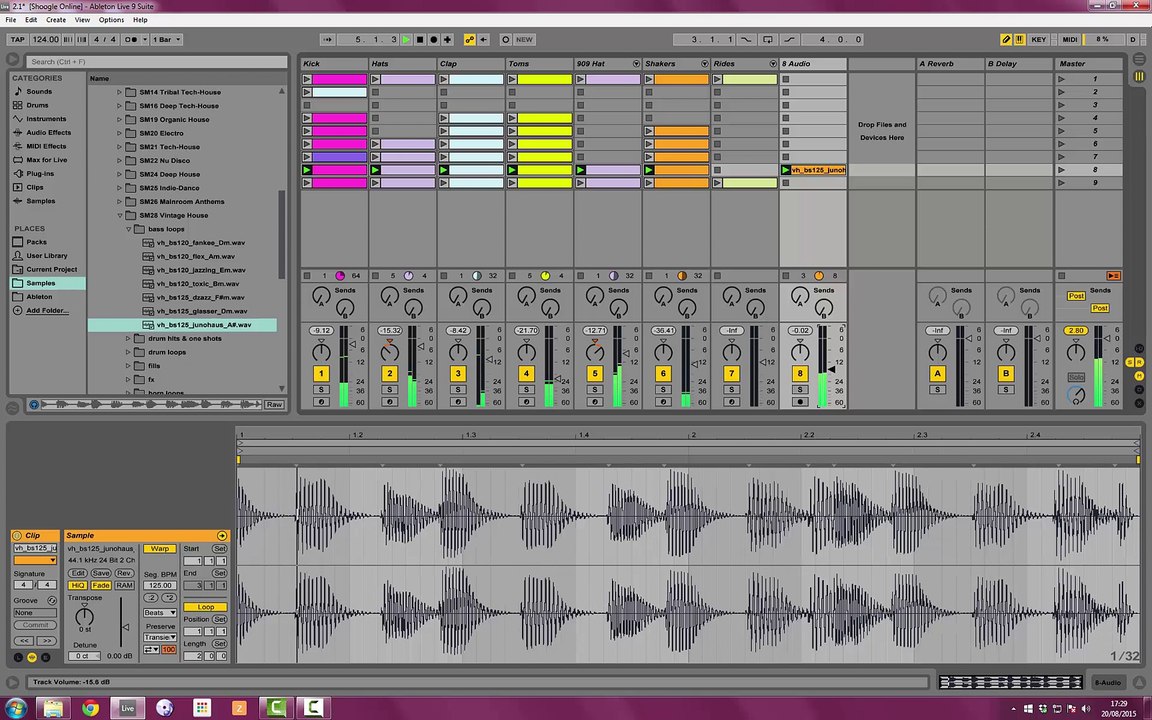Enable Arrangement Record button in transport

click(x=433, y=40)
